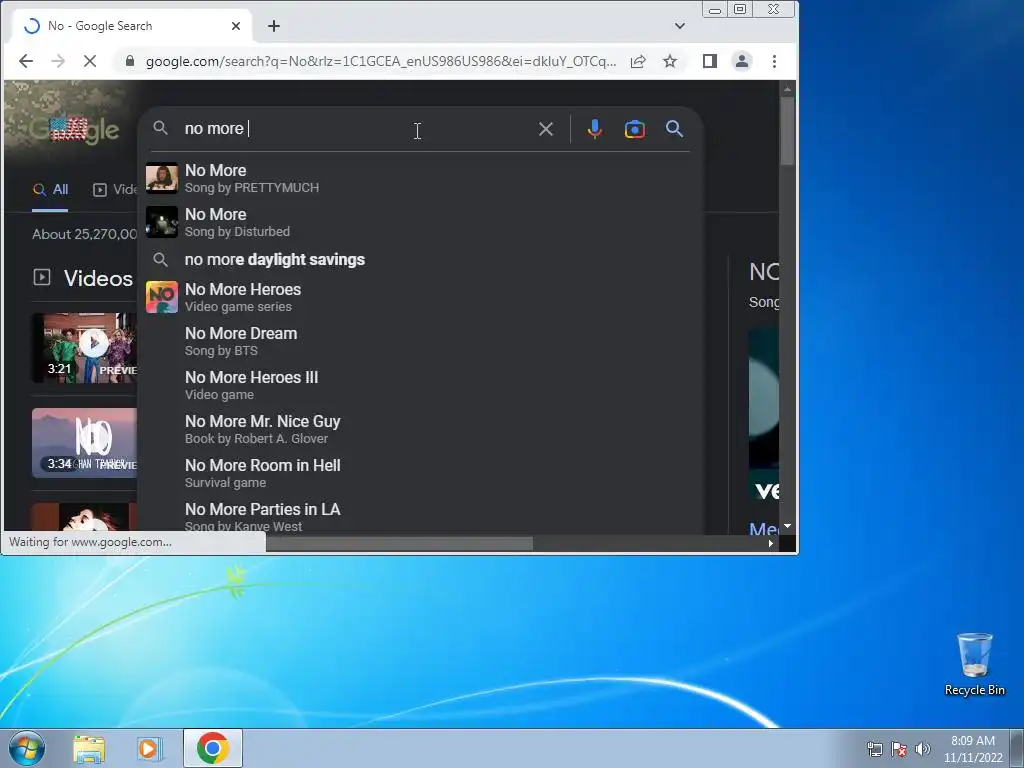Click the Videos section heading

click(x=98, y=278)
